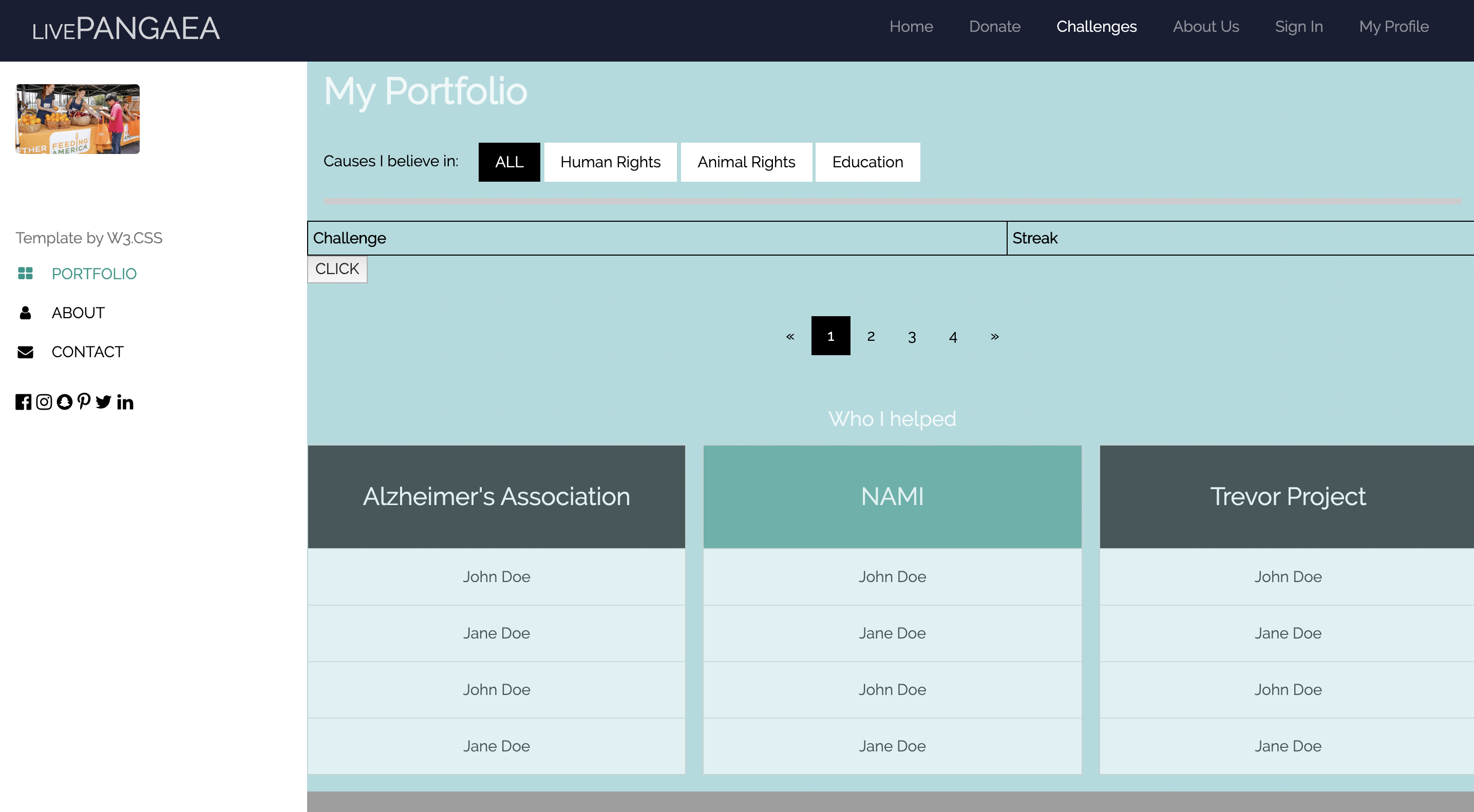Go to previous pagination page arrow
1474x812 pixels.
[790, 336]
